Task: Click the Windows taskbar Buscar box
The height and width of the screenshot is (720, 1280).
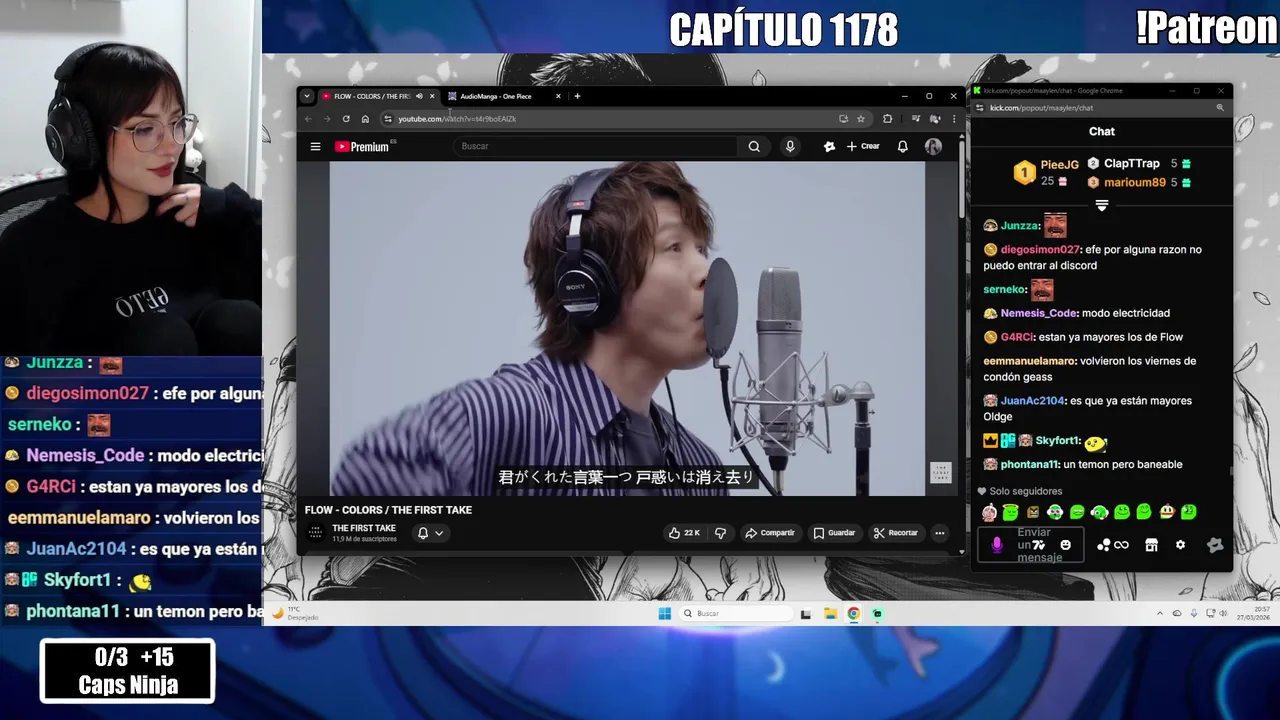Action: (x=737, y=614)
